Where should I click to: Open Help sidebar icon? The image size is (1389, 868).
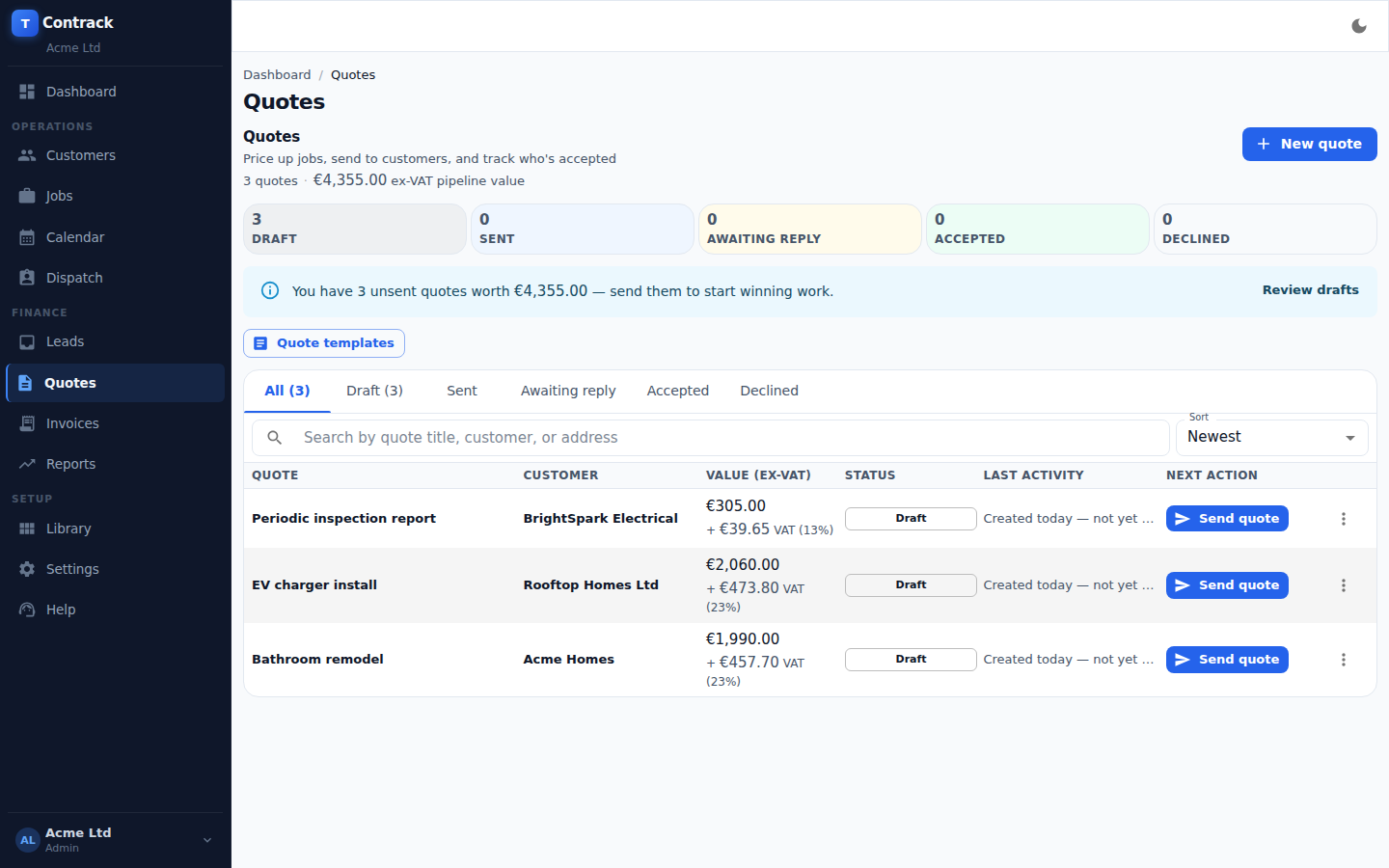point(27,610)
